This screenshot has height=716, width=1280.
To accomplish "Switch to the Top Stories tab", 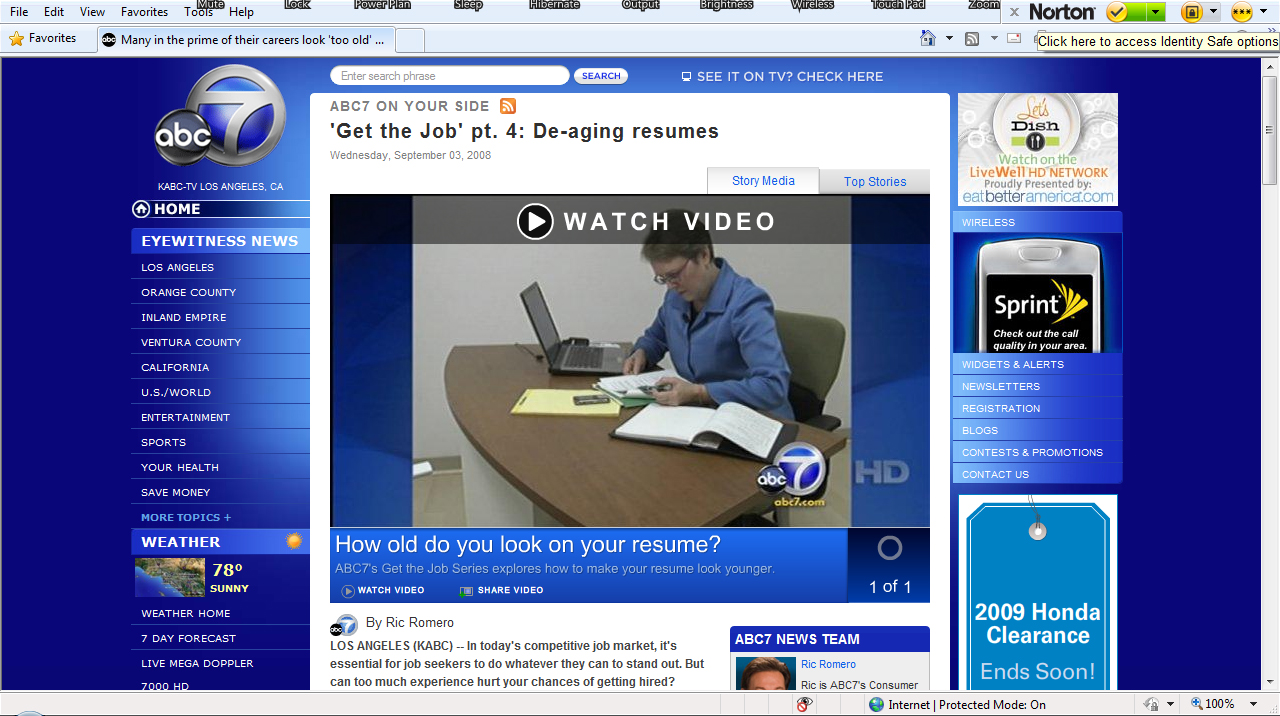I will [x=875, y=181].
